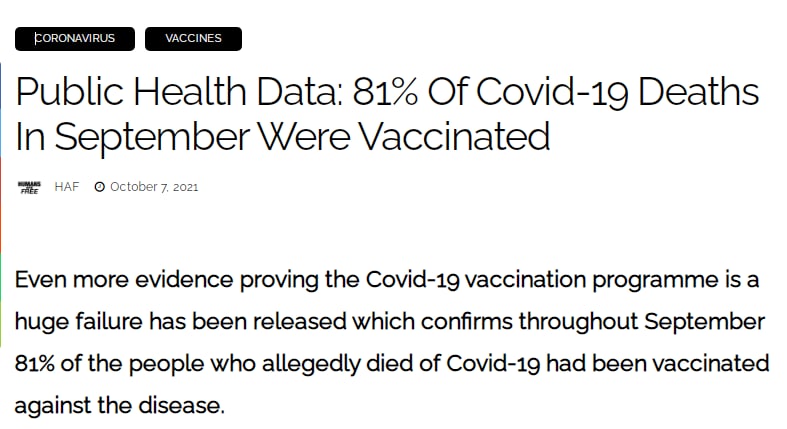Click "81% of the people" in paragraph

click(109, 364)
